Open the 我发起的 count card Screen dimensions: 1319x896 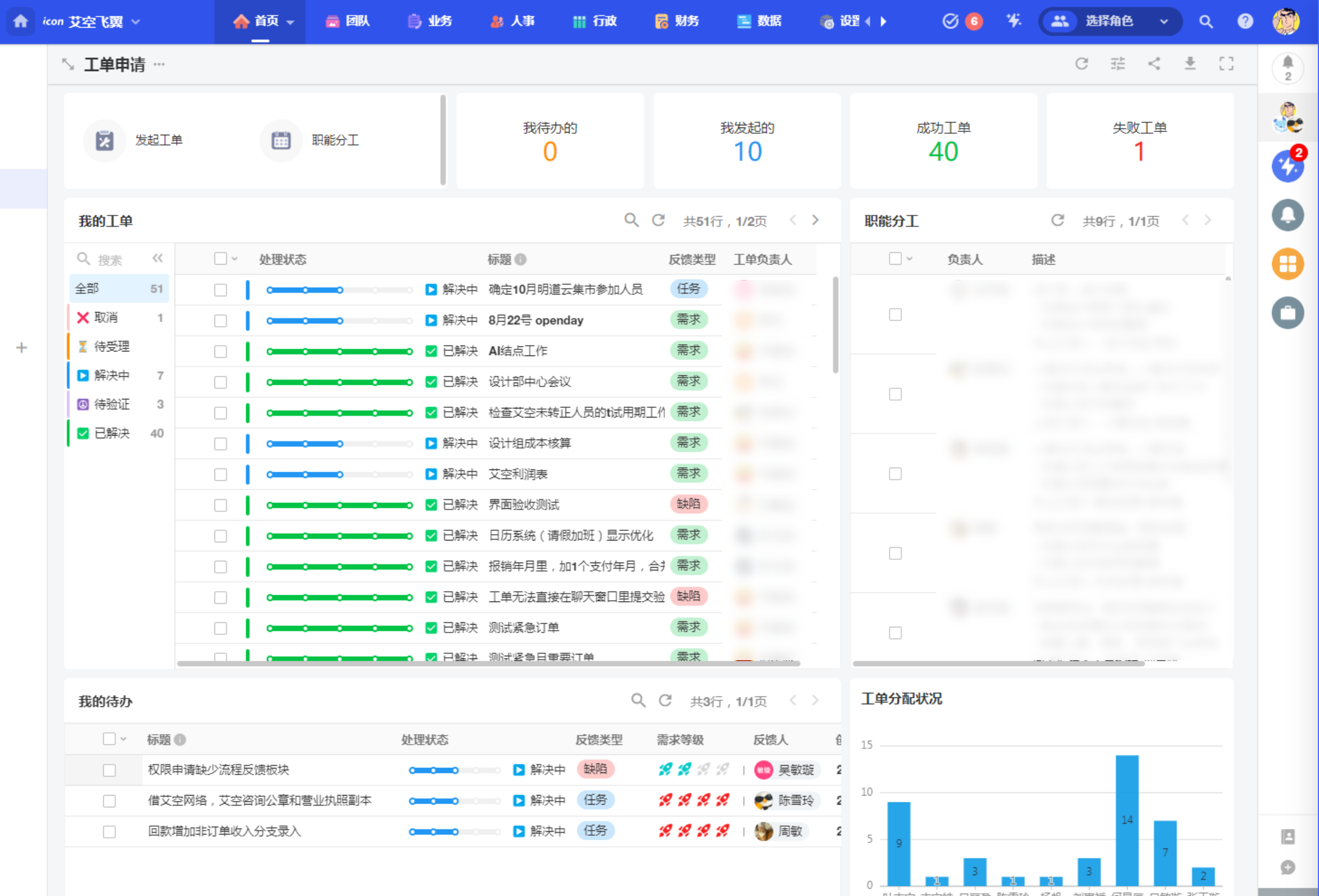pos(747,140)
